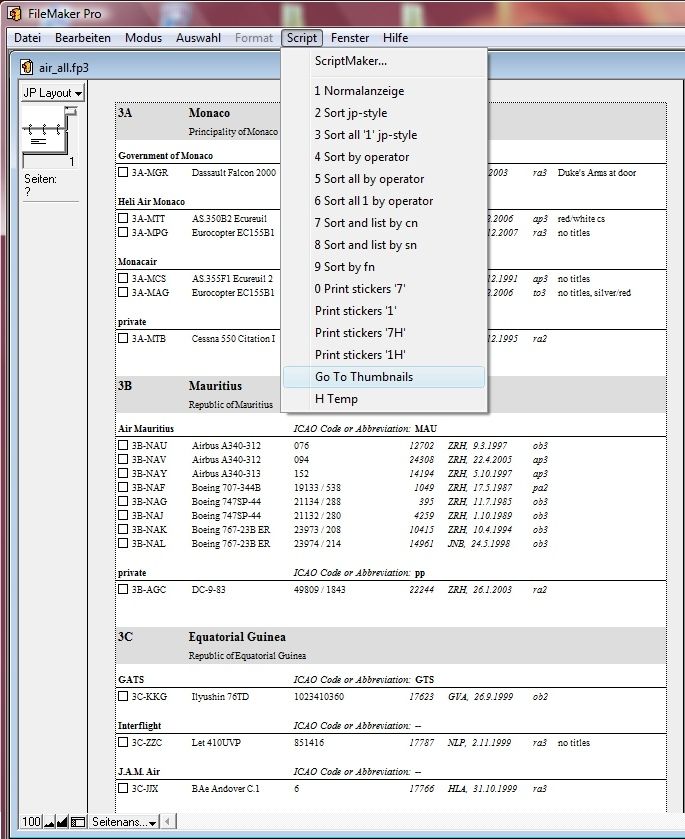Run script 3 Sort all '1' jp-style
Screen dimensions: 685x839
(x=384, y=135)
